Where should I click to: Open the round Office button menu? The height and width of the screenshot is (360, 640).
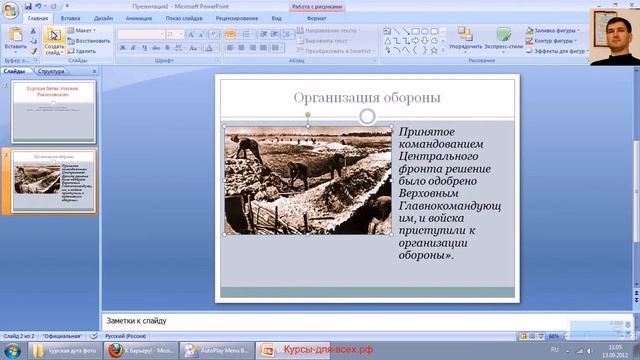point(10,11)
